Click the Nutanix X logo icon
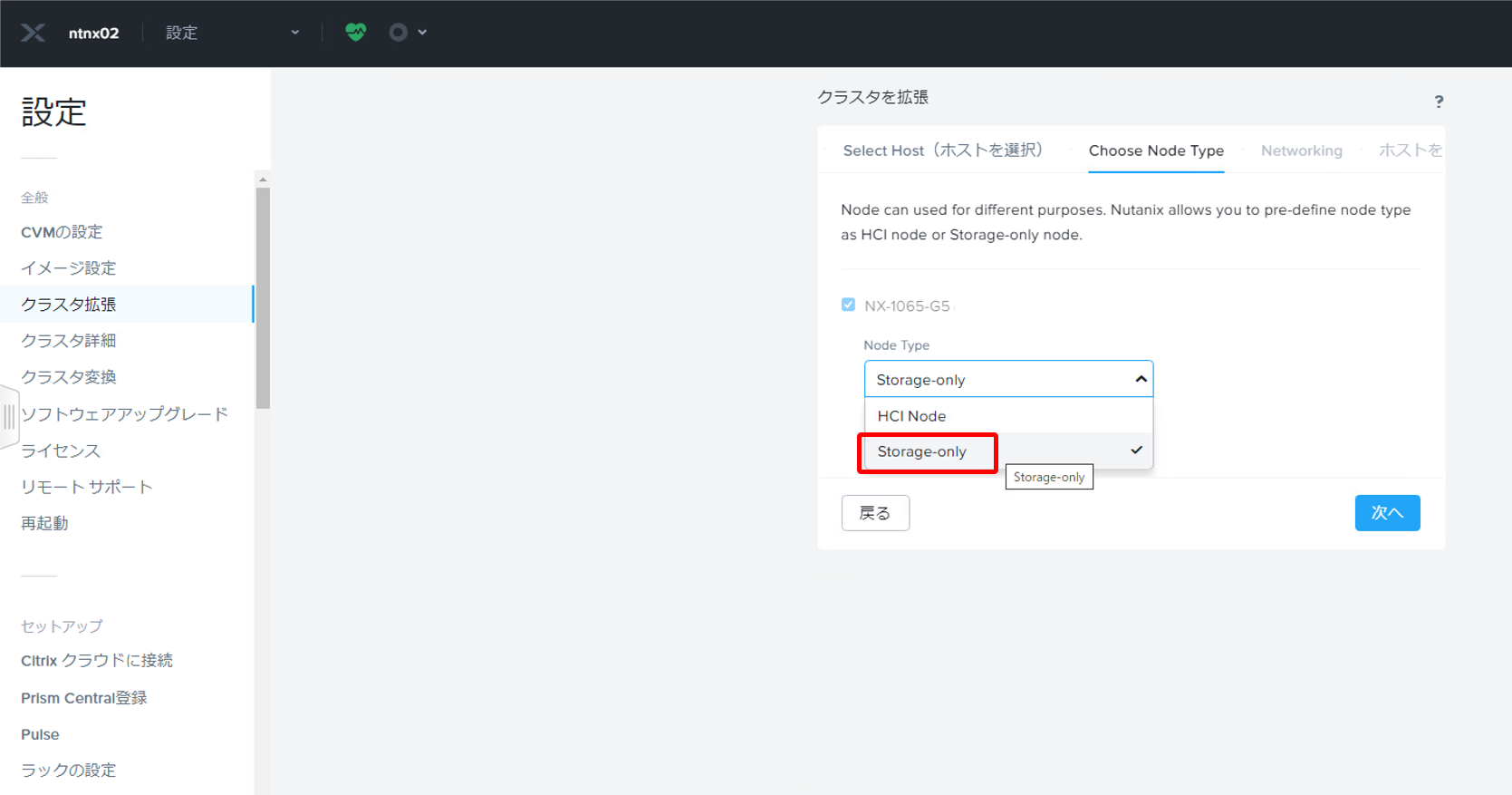This screenshot has height=795, width=1512. [x=34, y=34]
